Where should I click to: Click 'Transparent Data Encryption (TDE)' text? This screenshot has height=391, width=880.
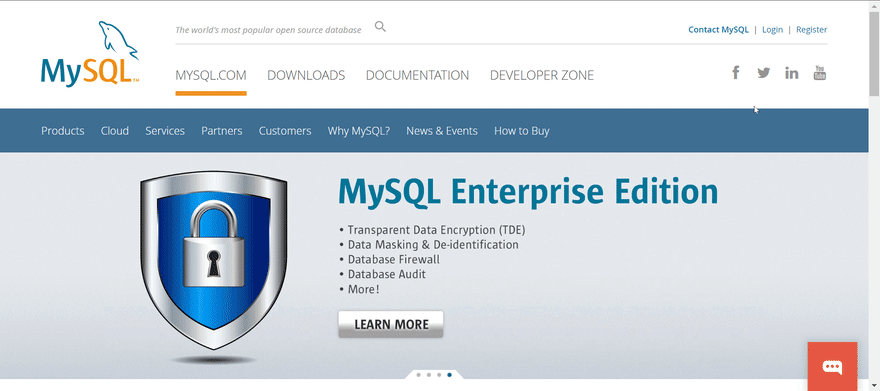point(437,230)
